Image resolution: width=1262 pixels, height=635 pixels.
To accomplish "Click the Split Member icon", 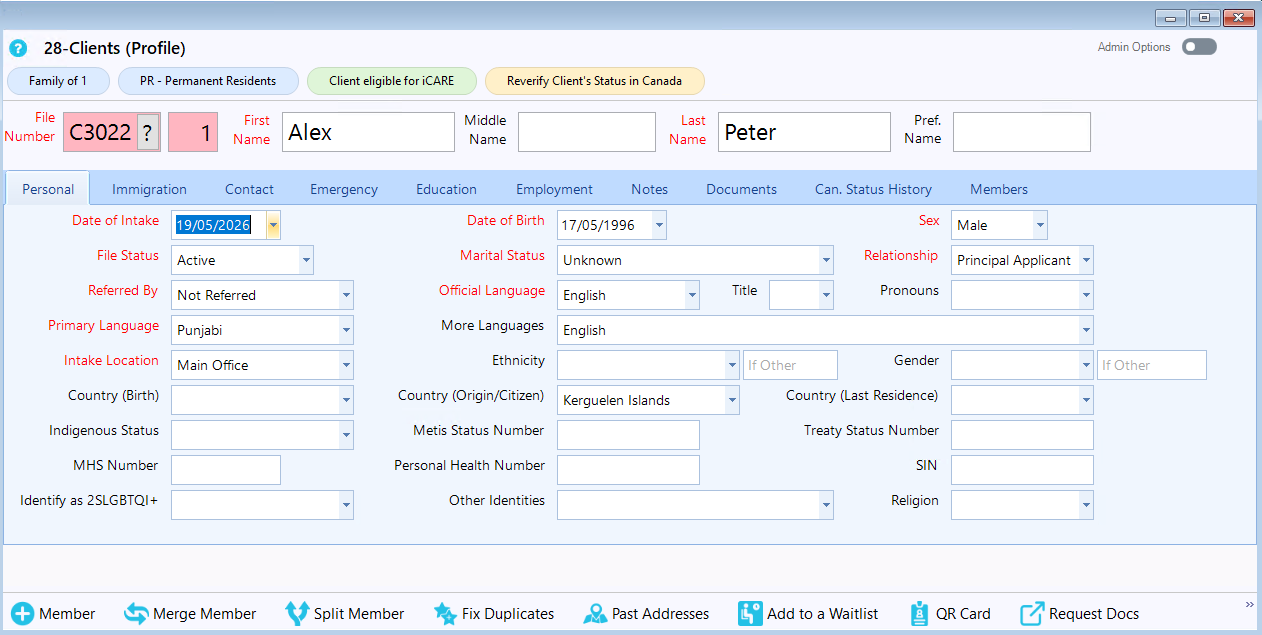I will (x=297, y=614).
